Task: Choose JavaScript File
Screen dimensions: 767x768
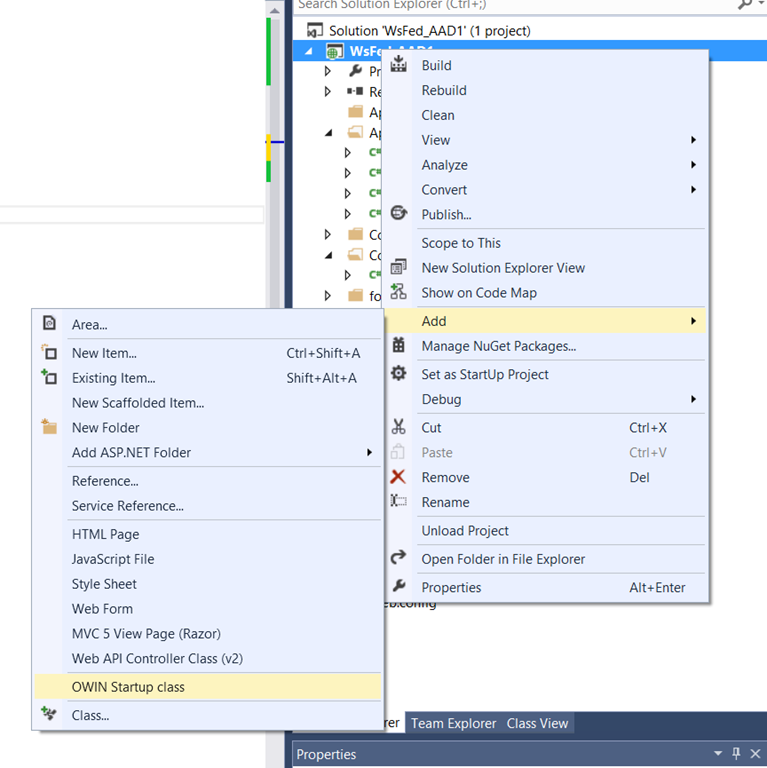Action: click(x=208, y=559)
